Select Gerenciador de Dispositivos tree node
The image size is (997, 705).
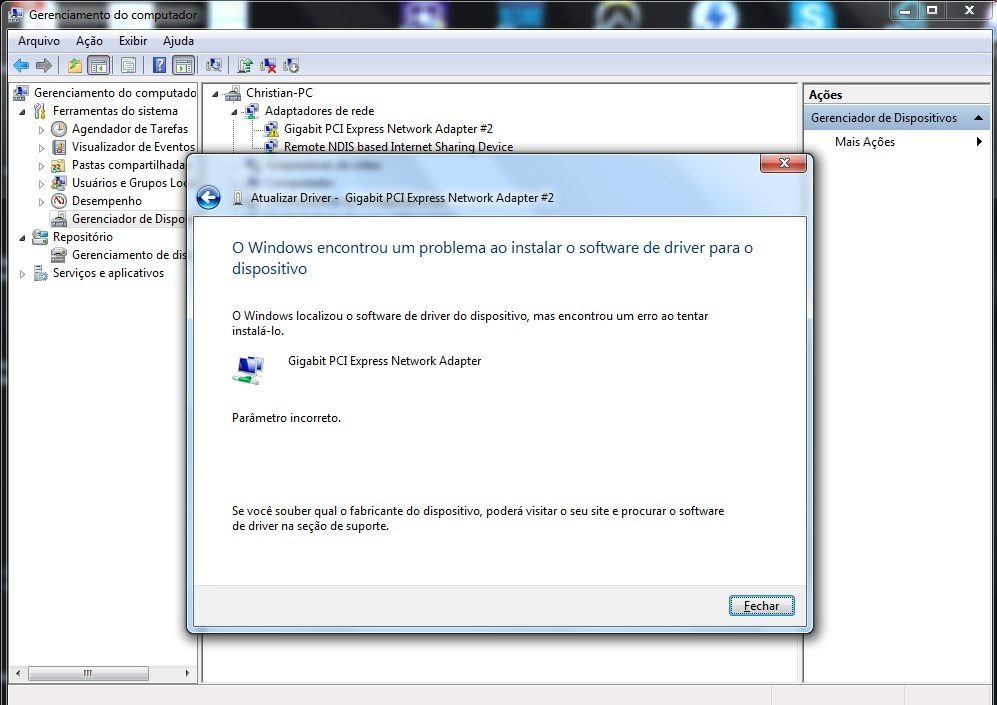(128, 219)
